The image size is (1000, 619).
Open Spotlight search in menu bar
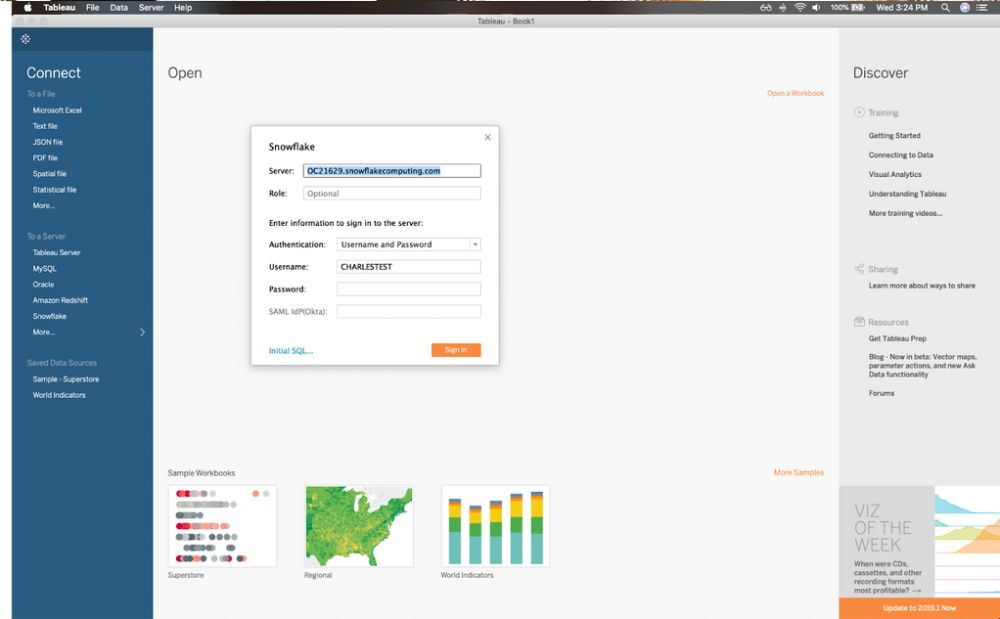click(945, 8)
